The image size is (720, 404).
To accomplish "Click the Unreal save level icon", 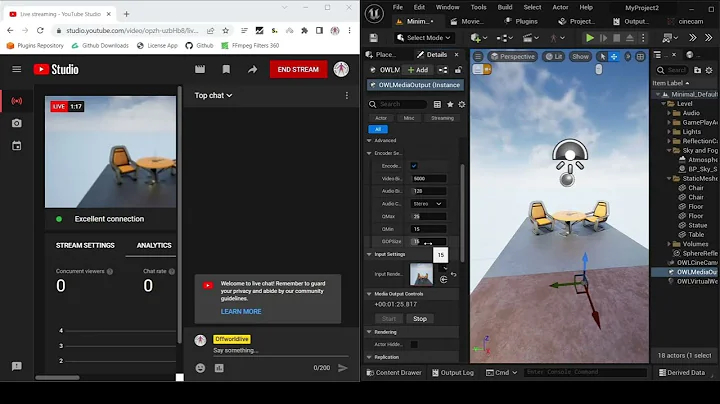I will 373,38.
